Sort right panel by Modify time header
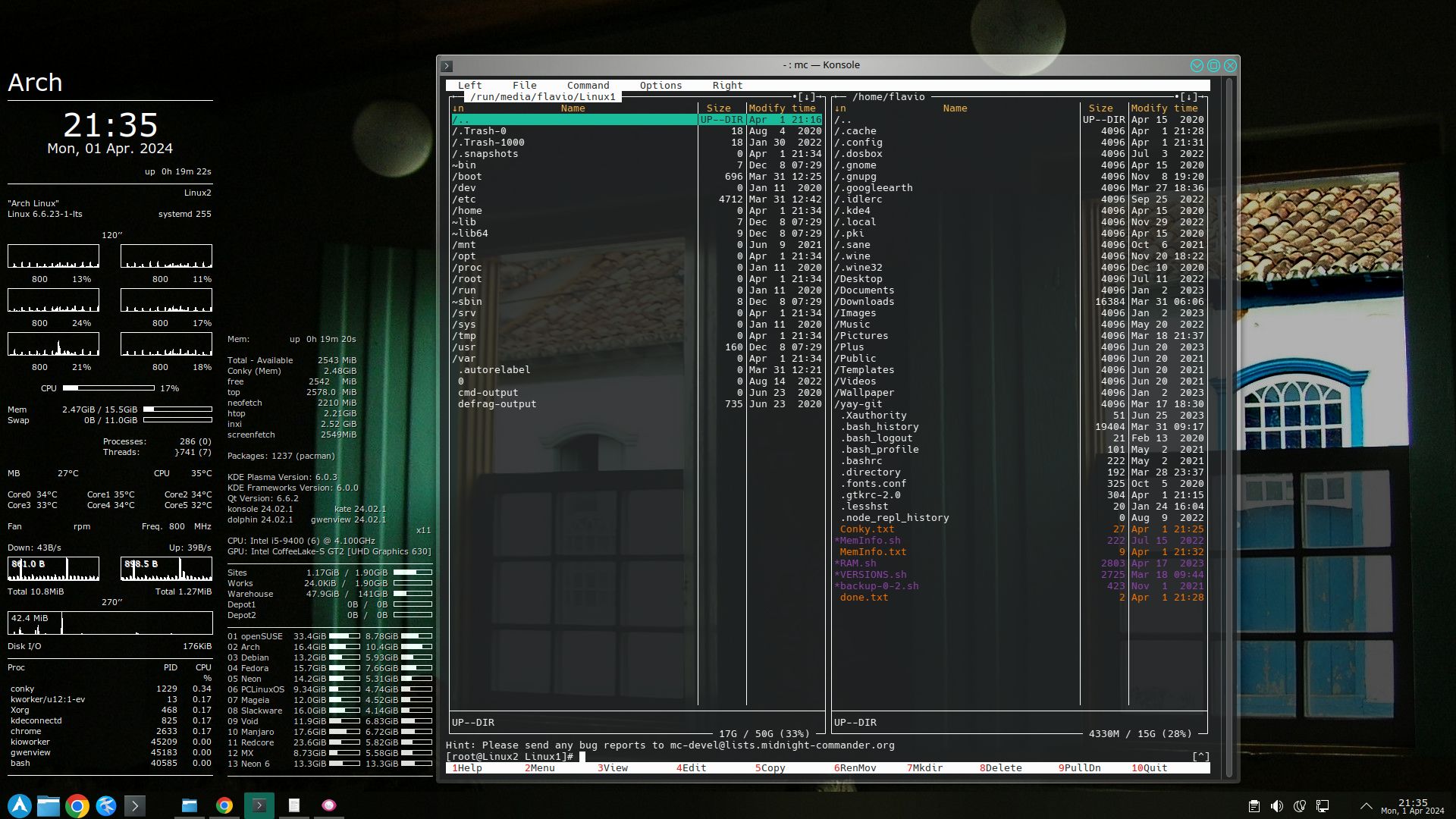 coord(1165,108)
